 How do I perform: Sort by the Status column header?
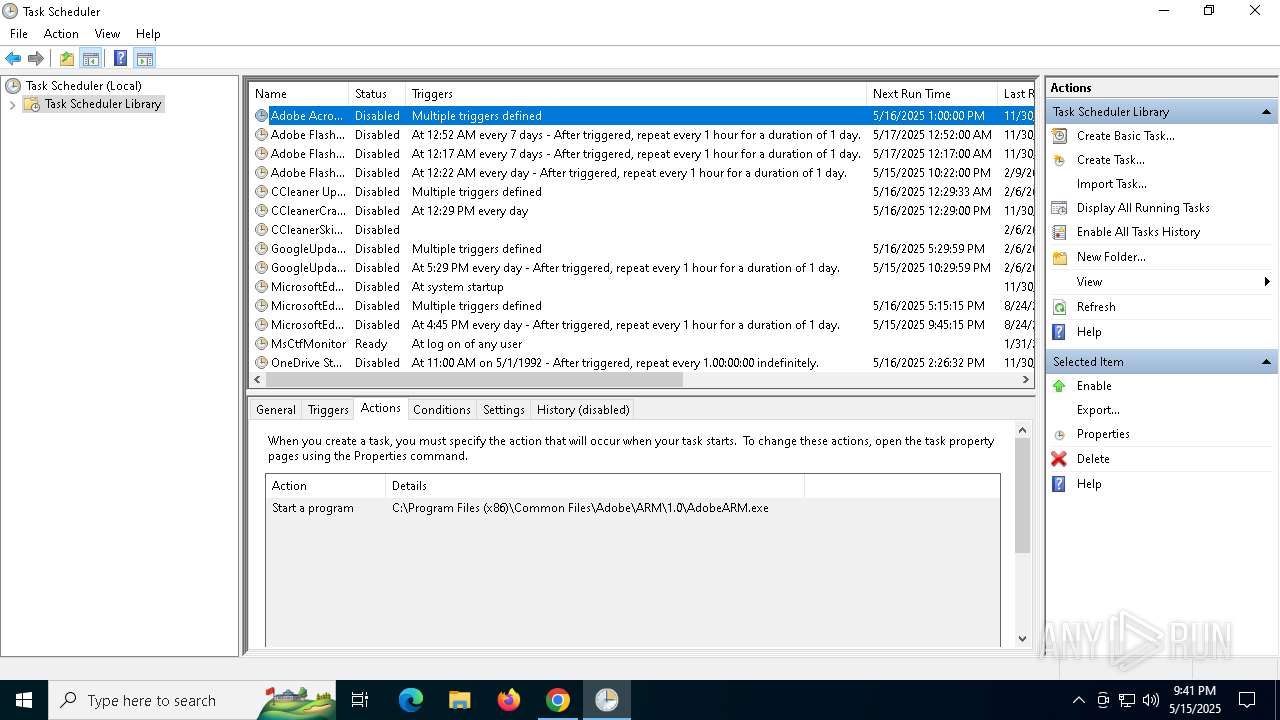pos(377,94)
